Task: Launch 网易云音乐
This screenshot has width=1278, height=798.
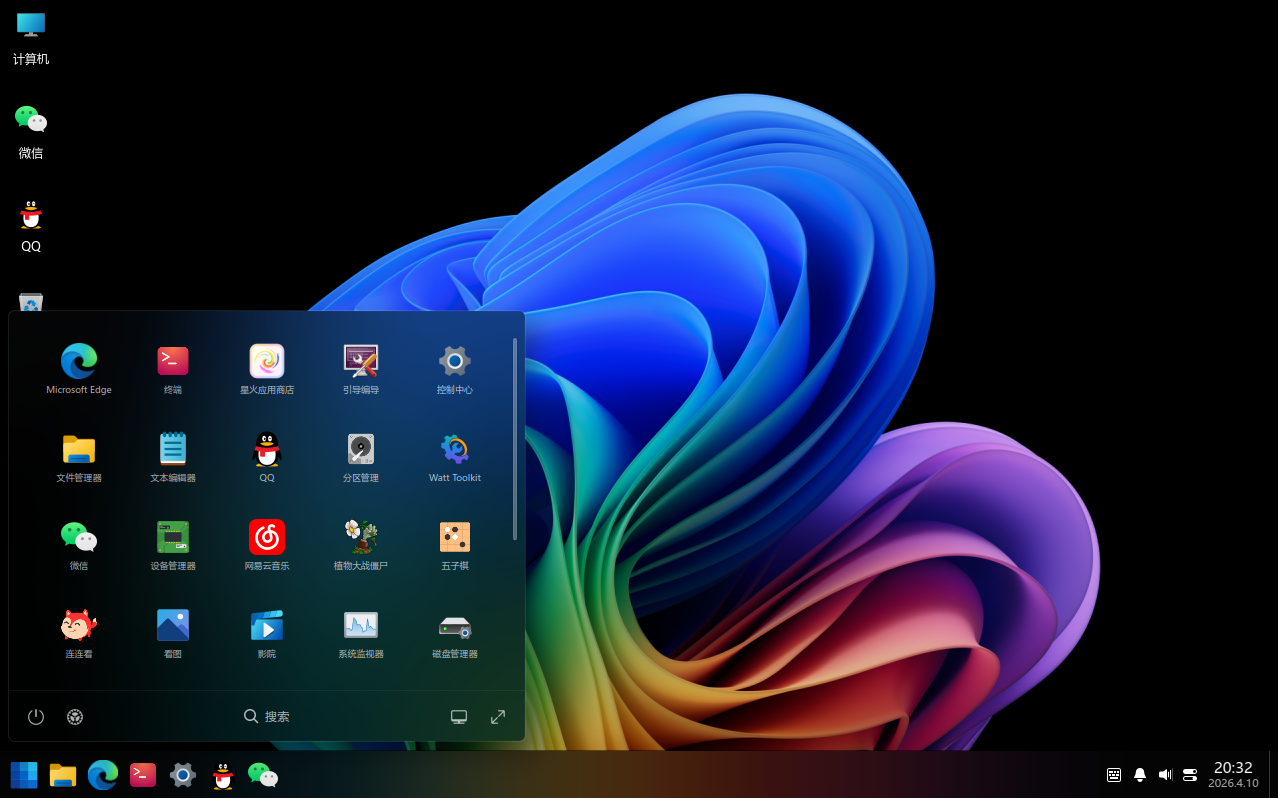Action: tap(267, 545)
